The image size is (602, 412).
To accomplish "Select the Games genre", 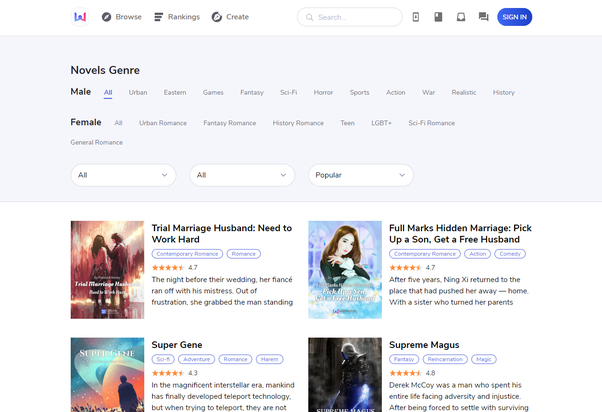I will [213, 93].
